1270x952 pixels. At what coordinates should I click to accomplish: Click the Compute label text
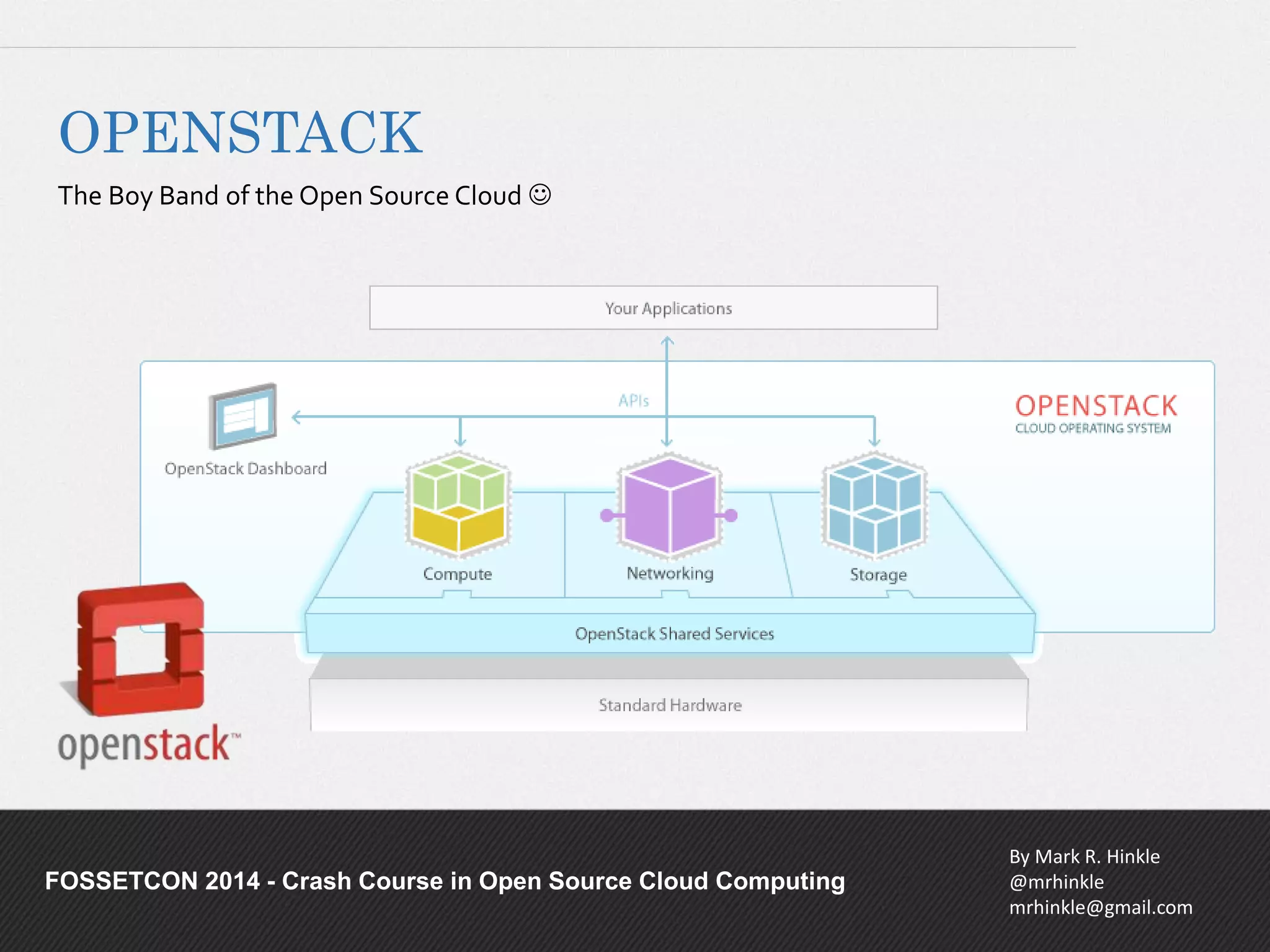tap(458, 574)
